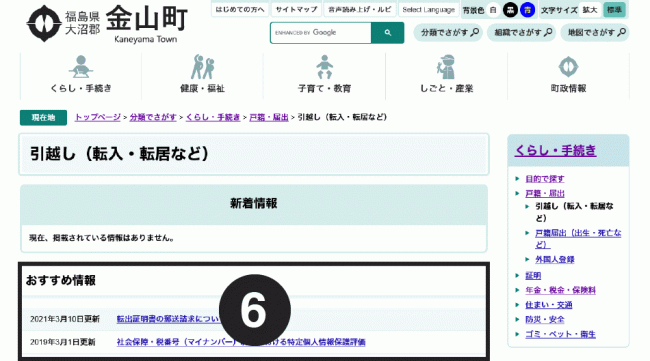
Task: Open 目的で探す in sidebar
Action: 545,179
